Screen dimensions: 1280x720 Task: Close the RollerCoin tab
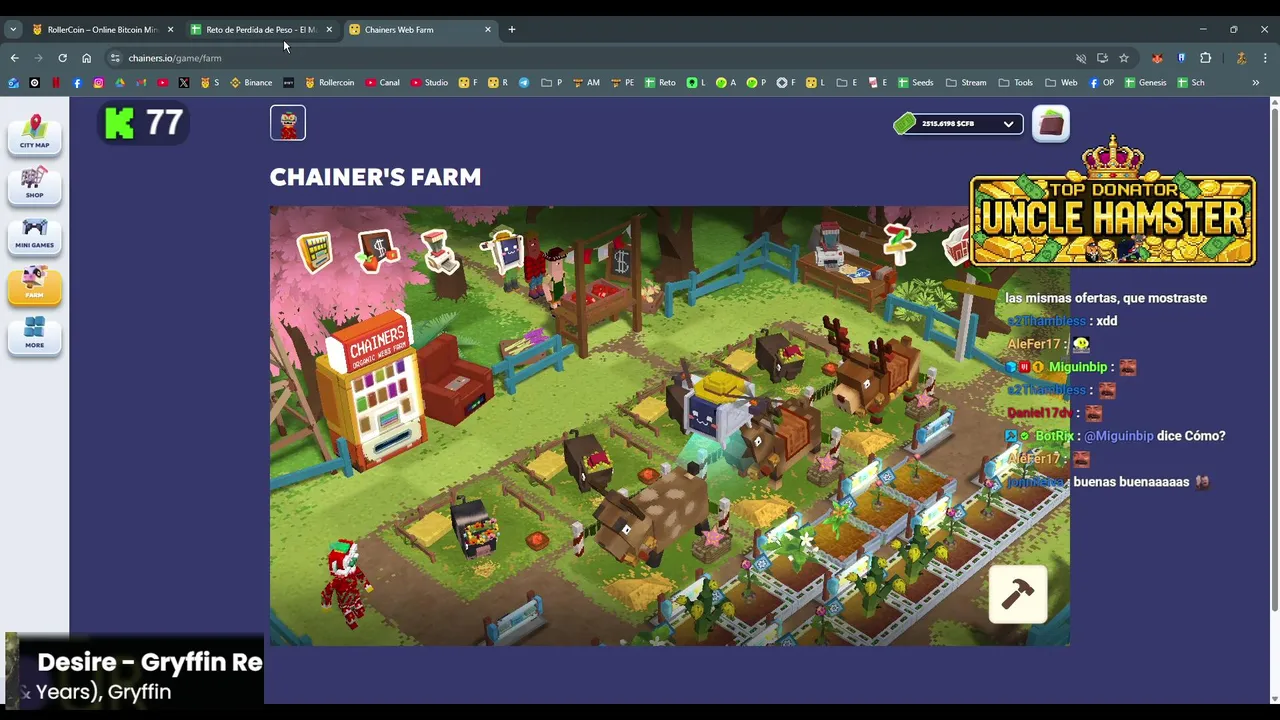(x=170, y=30)
